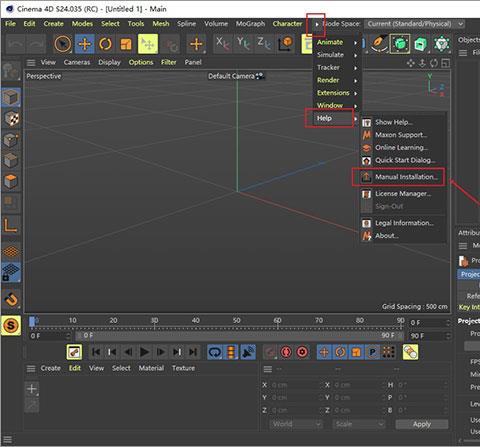Go to end of animation
This screenshot has width=480, height=447.
point(193,352)
